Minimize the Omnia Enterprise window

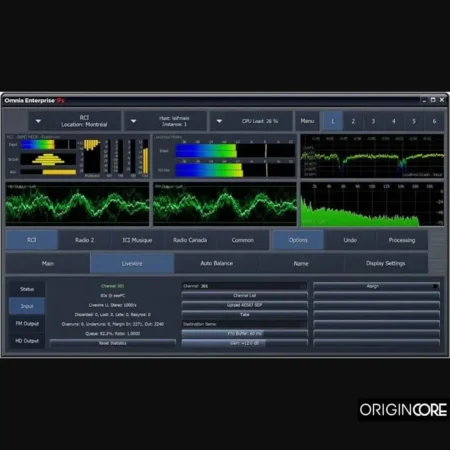point(424,100)
